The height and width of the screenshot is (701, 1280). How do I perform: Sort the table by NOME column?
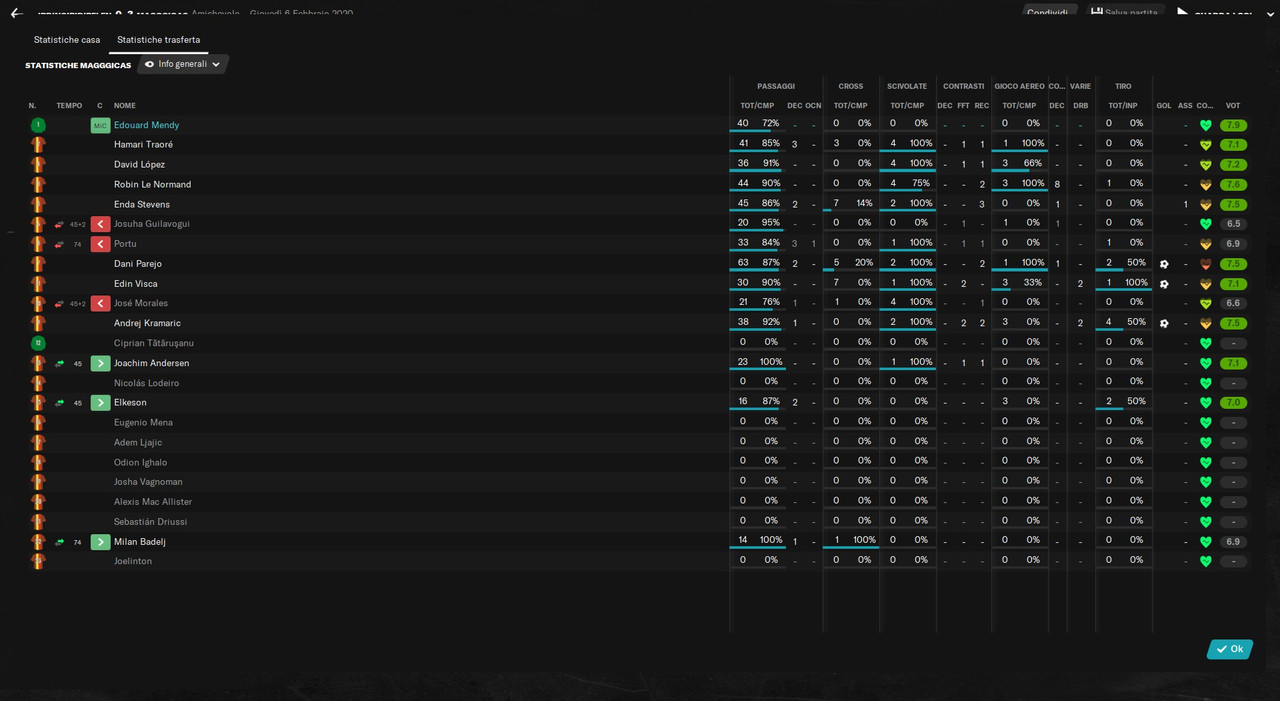click(x=125, y=106)
